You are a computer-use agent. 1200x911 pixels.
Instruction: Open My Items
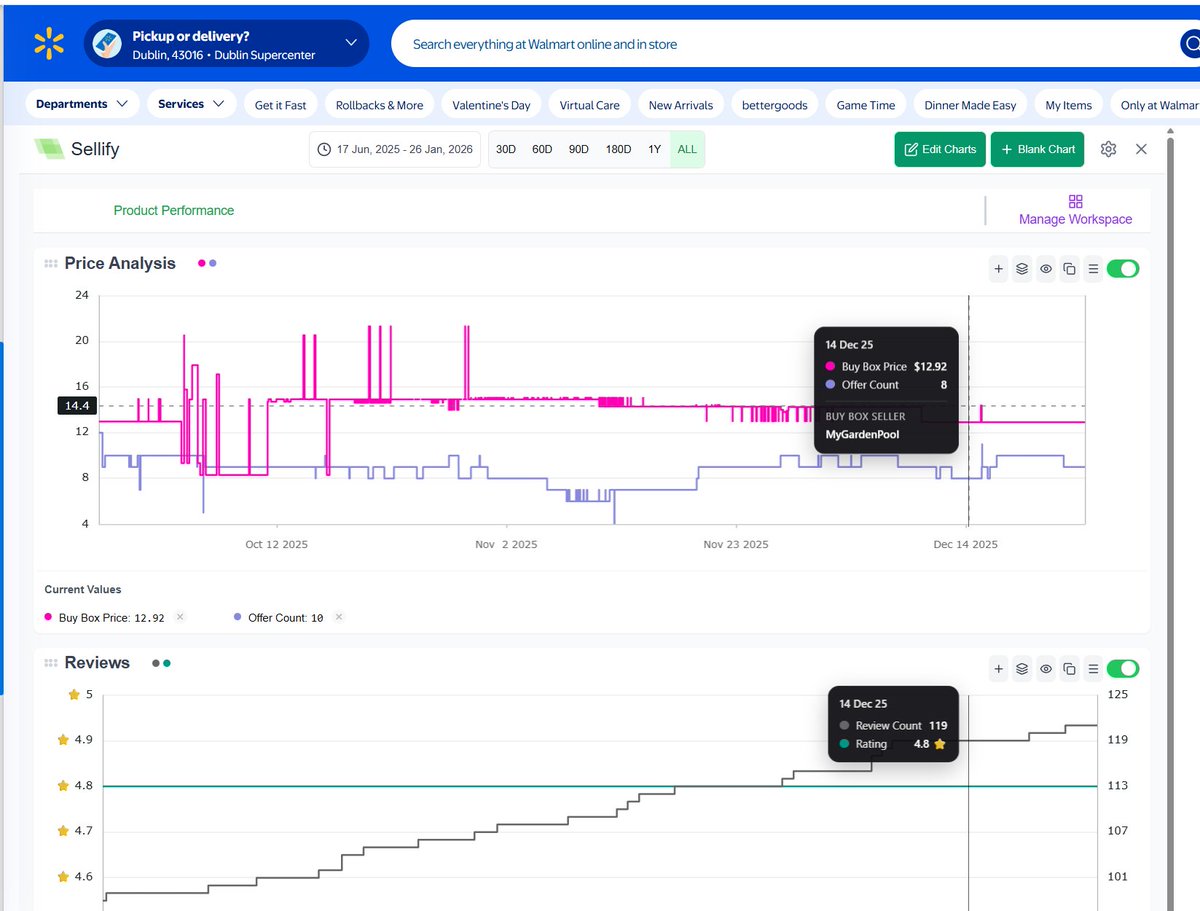[1069, 105]
